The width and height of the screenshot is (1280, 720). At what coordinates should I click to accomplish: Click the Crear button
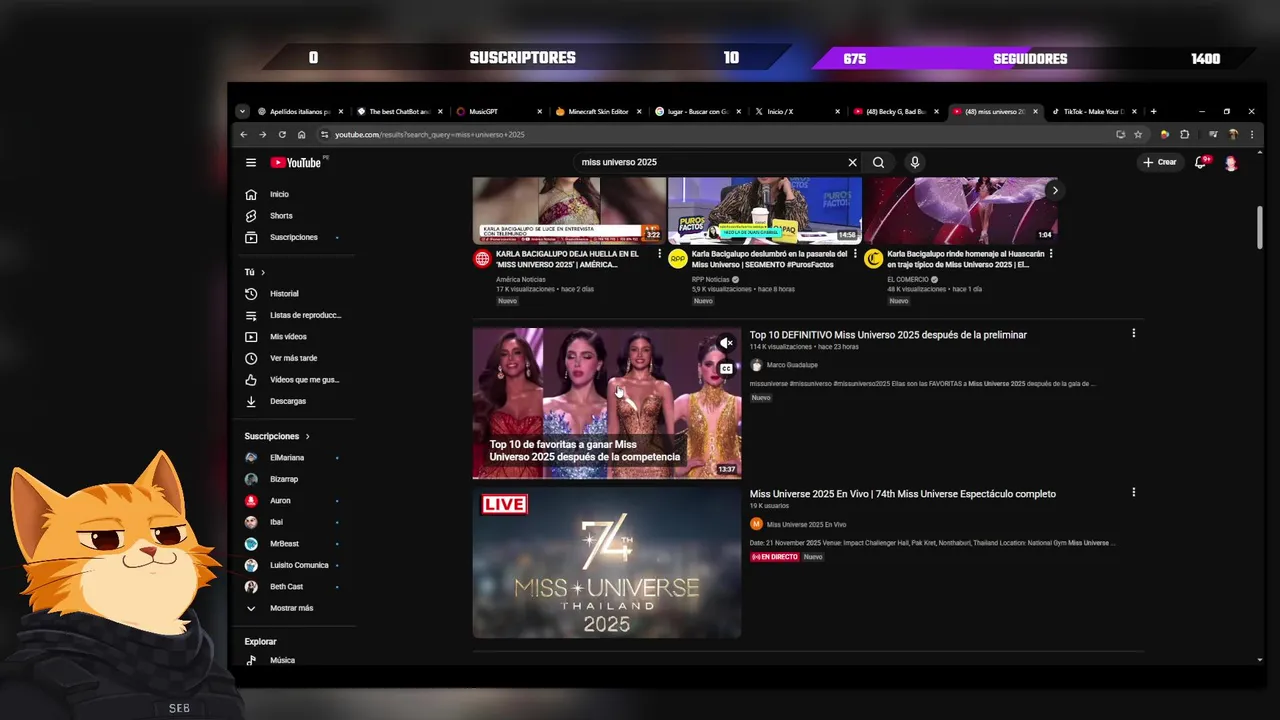(x=1160, y=162)
